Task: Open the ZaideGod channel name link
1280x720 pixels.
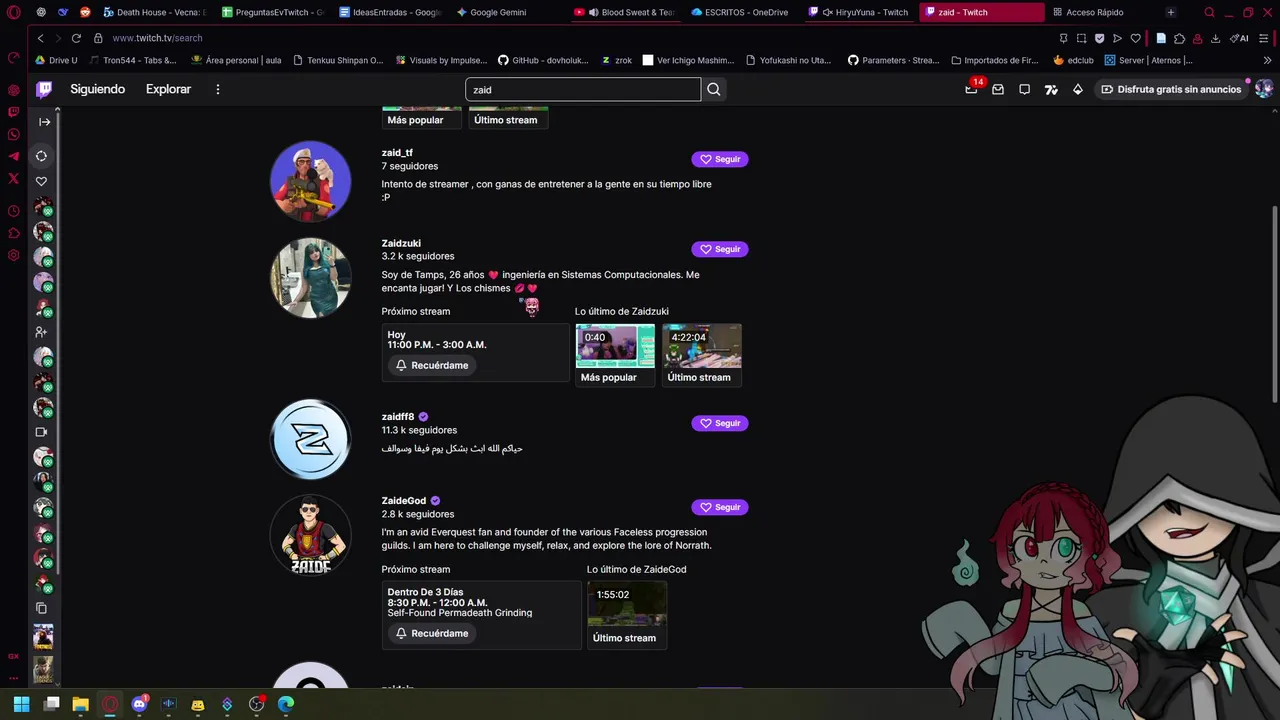Action: click(404, 500)
